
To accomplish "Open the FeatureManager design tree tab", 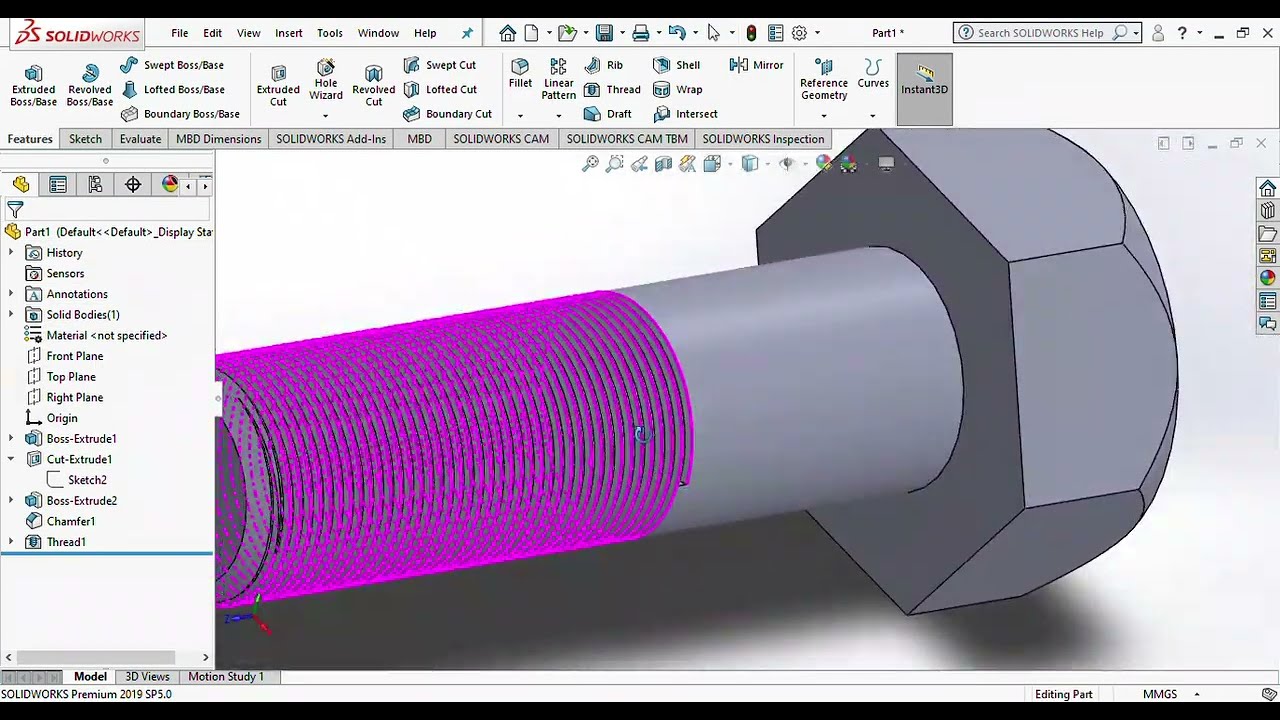I will tap(21, 184).
